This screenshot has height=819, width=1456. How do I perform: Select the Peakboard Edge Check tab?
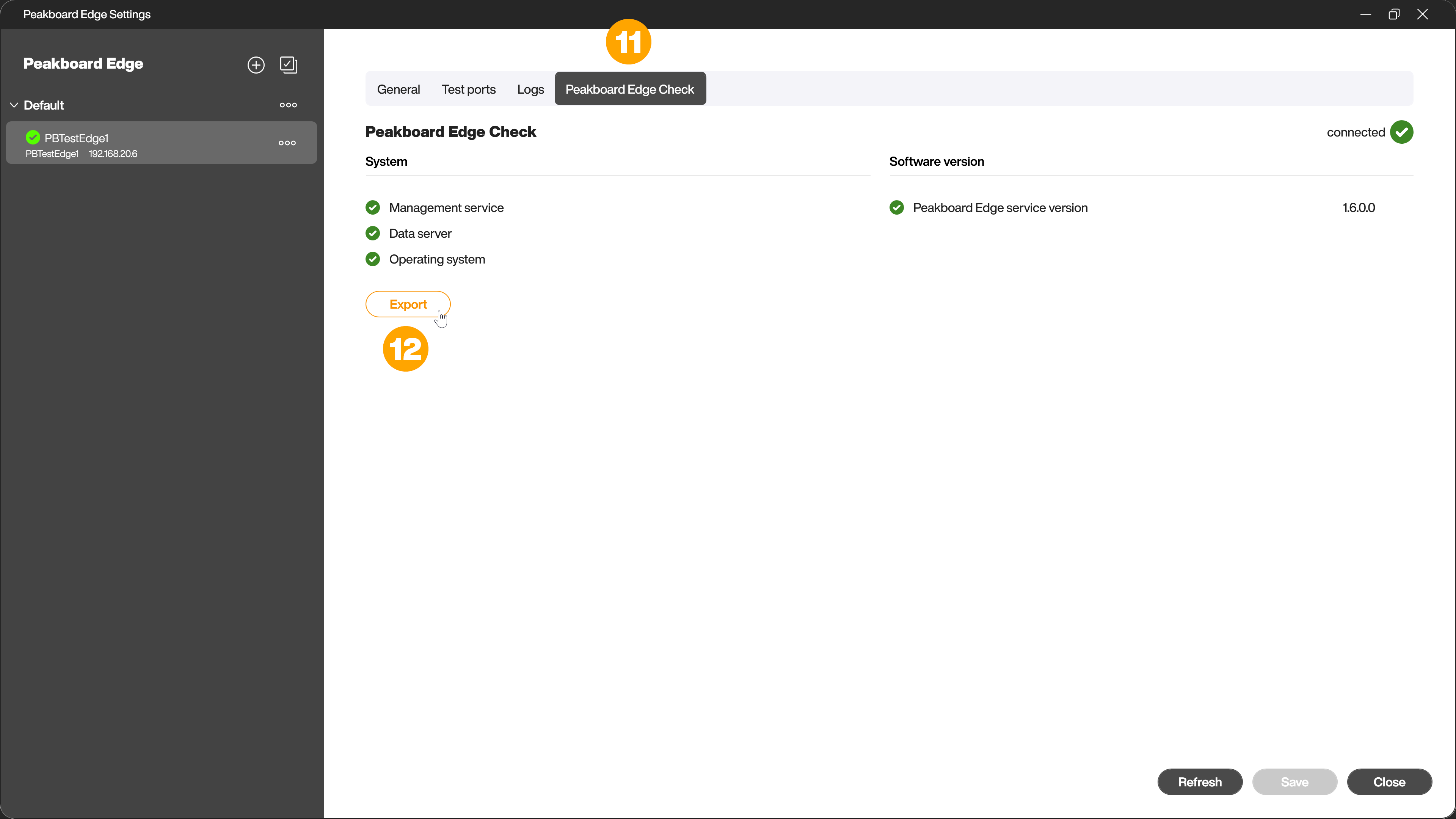630,89
